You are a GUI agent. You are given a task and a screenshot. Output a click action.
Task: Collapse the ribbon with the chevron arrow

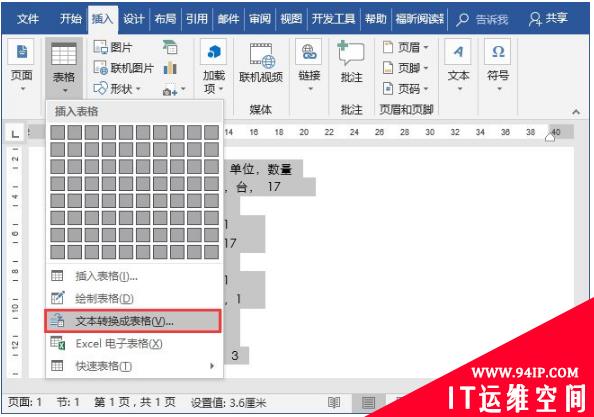pos(576,112)
